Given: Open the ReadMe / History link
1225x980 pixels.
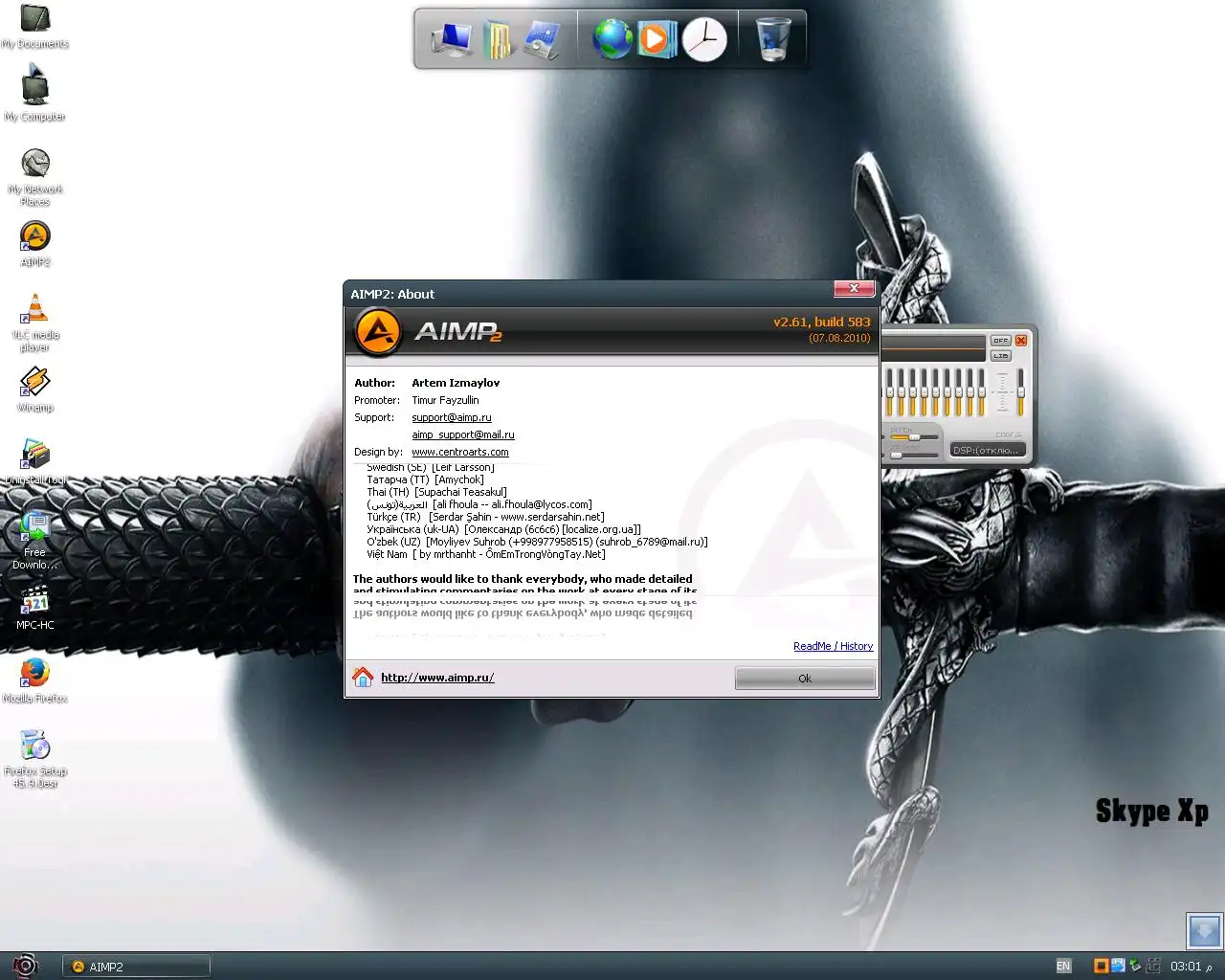Looking at the screenshot, I should pyautogui.click(x=833, y=646).
